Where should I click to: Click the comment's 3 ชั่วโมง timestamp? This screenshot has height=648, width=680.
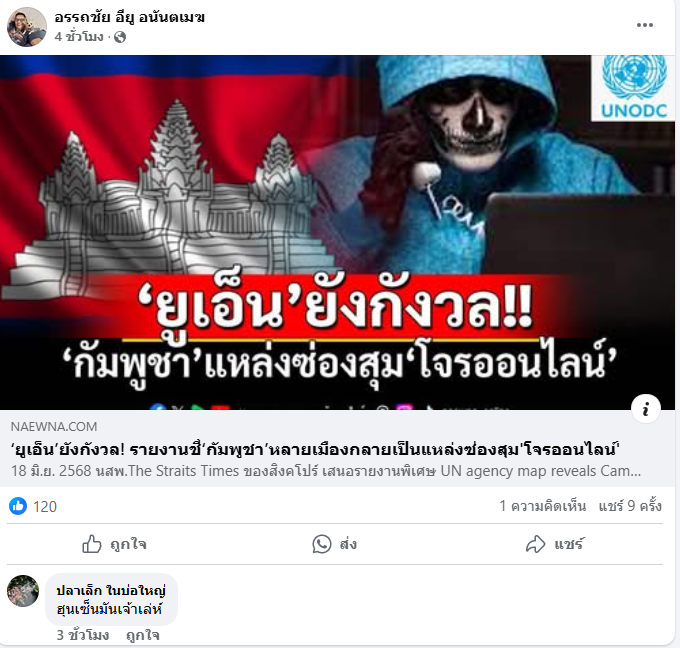click(82, 635)
